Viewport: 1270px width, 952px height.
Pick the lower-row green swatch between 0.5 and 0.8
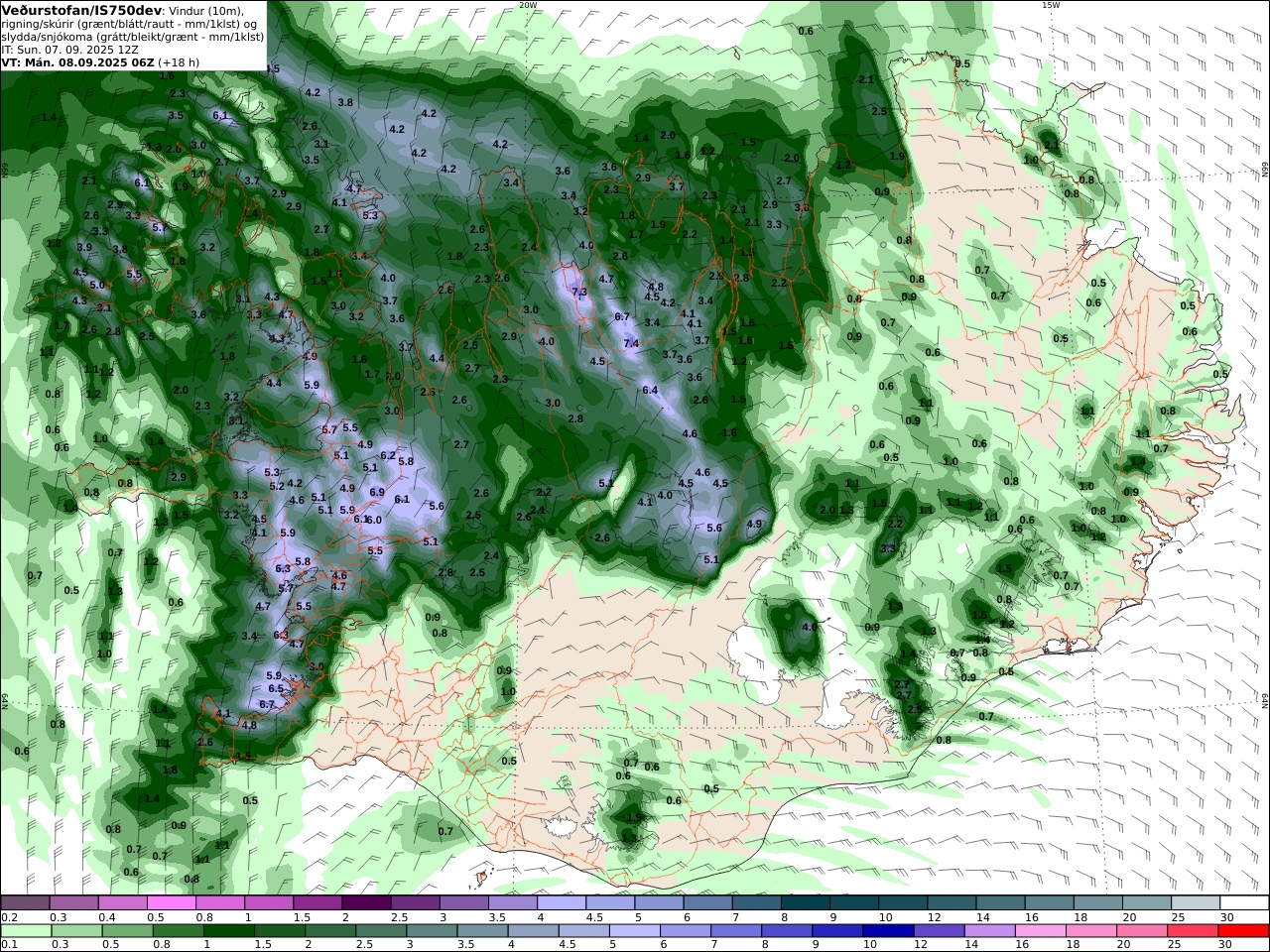pyautogui.click(x=130, y=930)
